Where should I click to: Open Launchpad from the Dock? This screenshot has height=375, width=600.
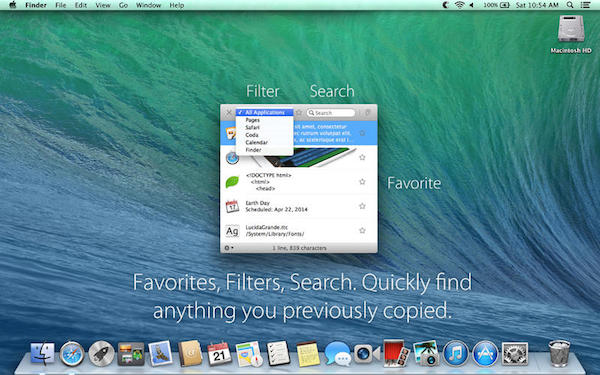tap(101, 354)
